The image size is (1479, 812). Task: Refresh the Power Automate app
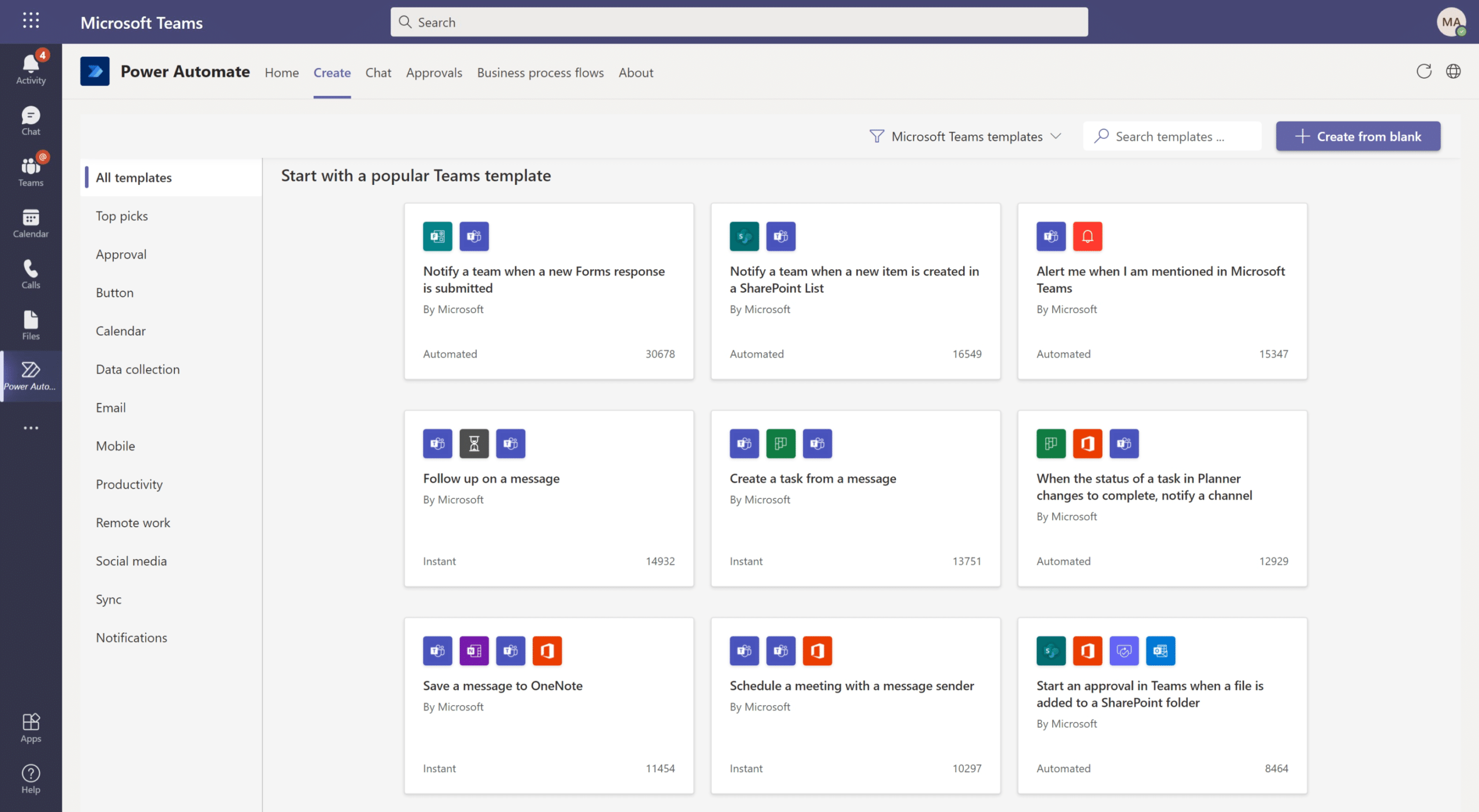click(x=1424, y=71)
